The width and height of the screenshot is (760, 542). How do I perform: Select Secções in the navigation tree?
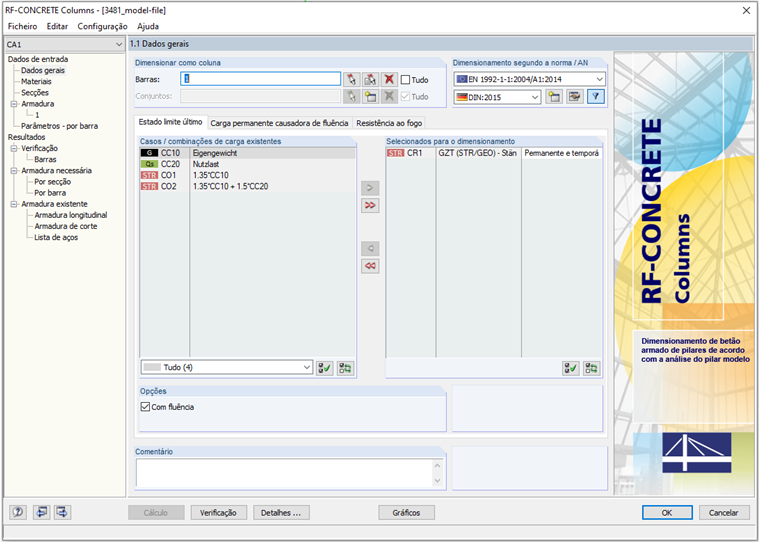pyautogui.click(x=35, y=93)
